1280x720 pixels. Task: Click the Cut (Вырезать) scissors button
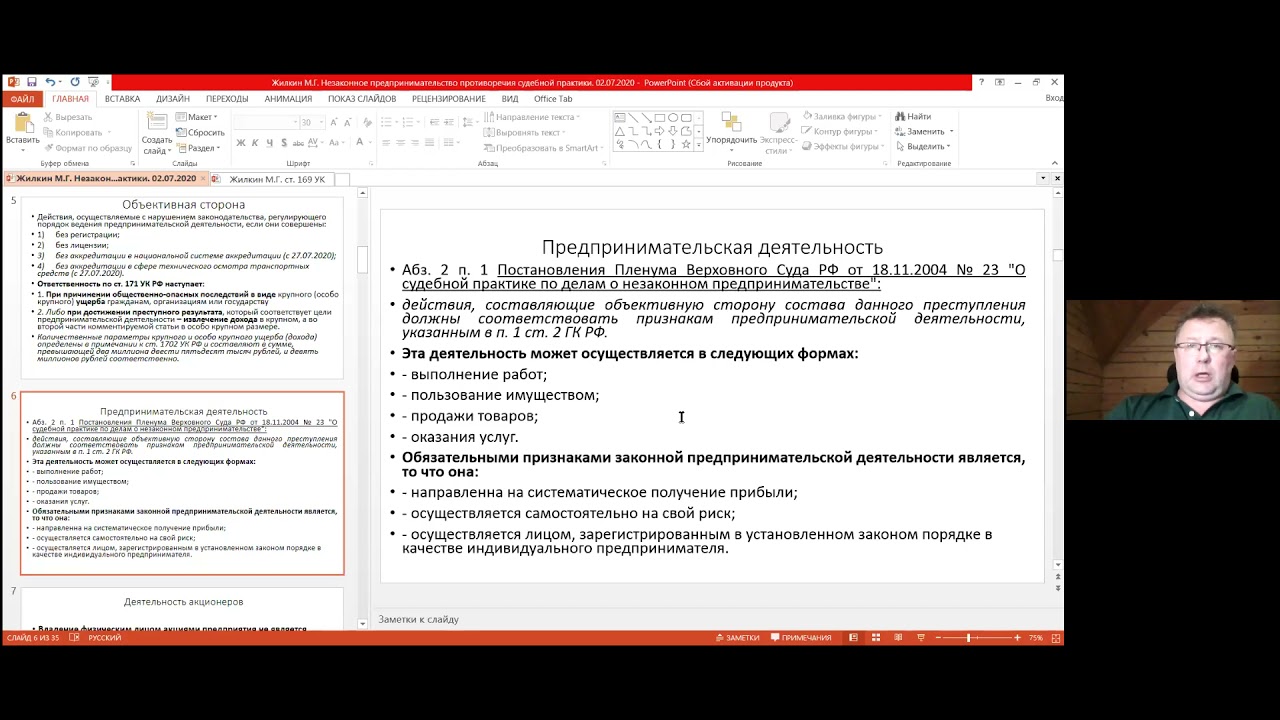(x=67, y=117)
